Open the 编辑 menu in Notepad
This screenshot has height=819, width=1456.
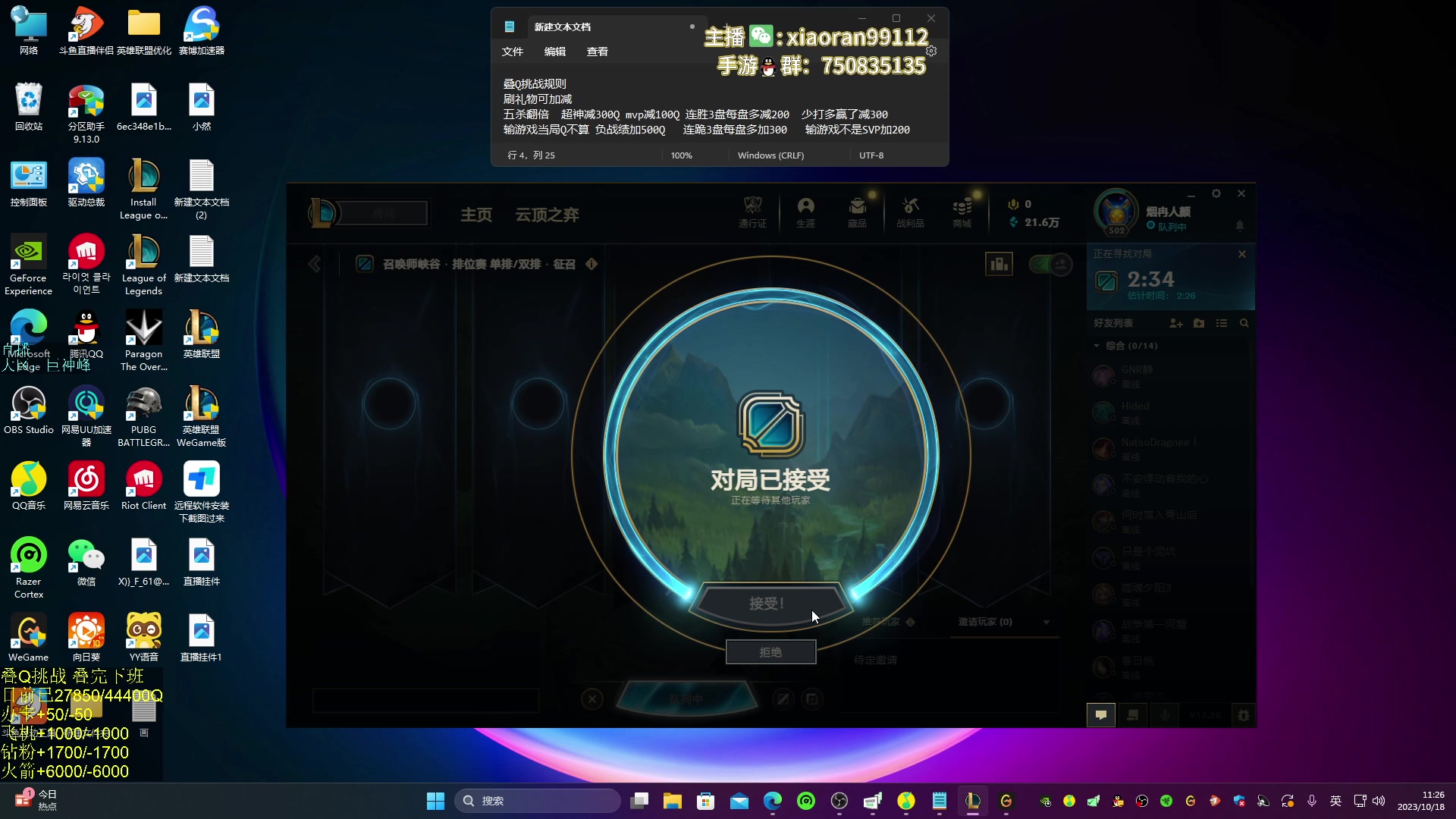[x=555, y=52]
